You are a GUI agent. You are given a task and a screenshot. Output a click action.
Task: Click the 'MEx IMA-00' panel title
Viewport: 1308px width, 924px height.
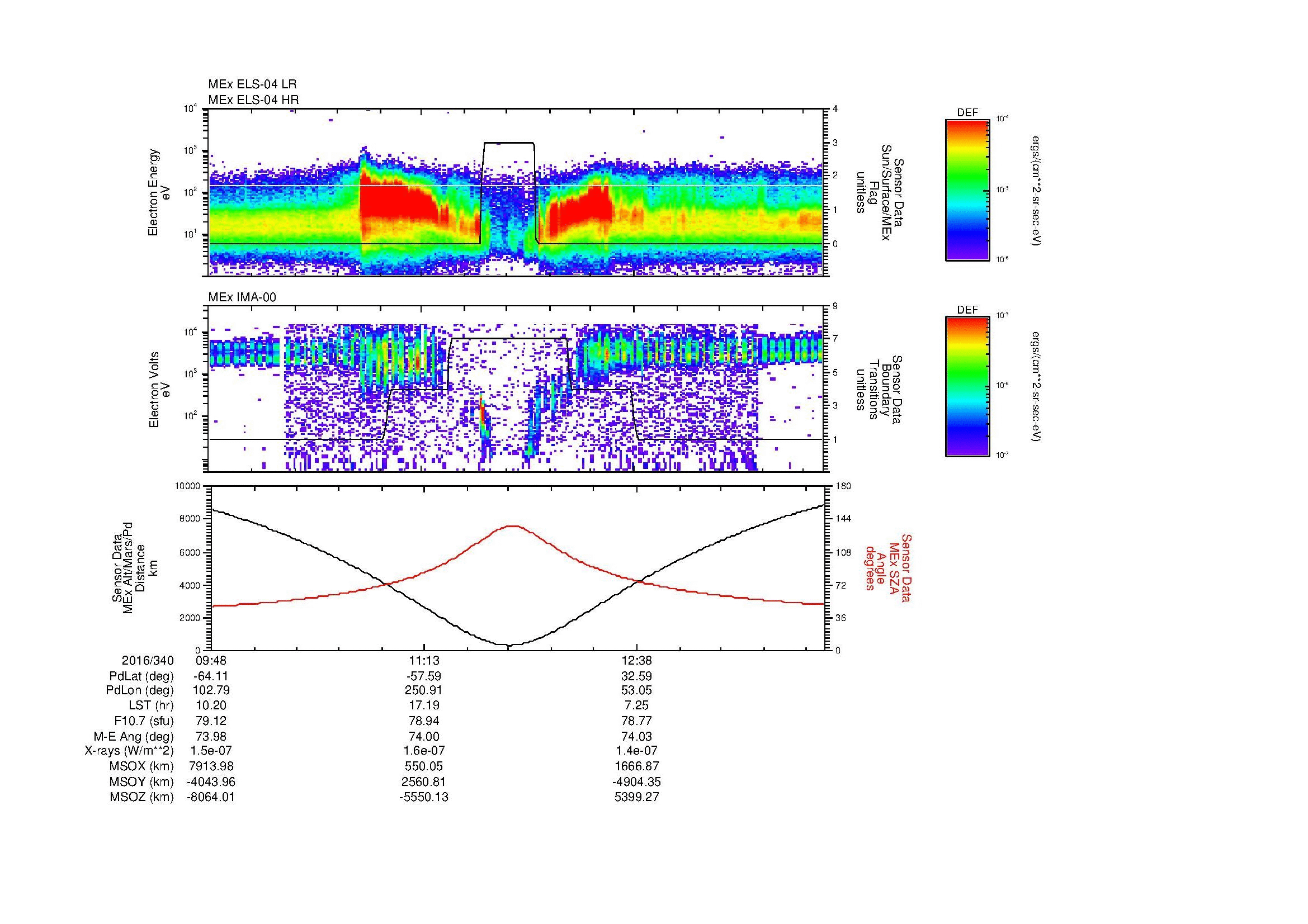point(242,297)
